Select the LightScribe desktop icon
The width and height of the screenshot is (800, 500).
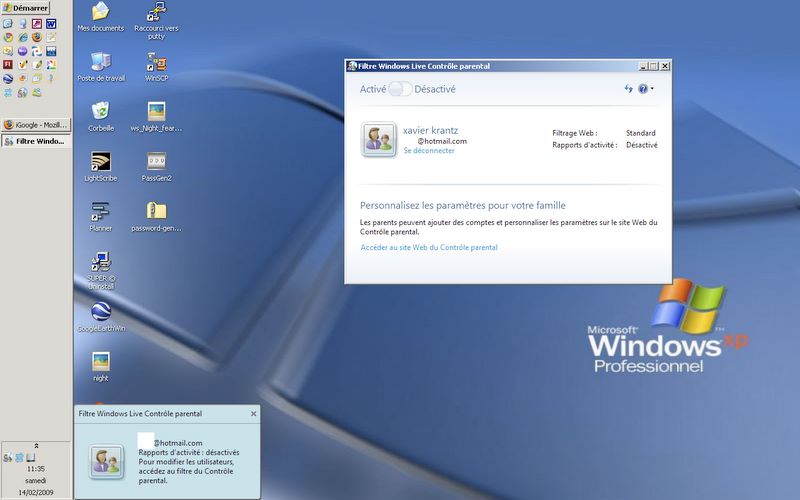(x=101, y=167)
